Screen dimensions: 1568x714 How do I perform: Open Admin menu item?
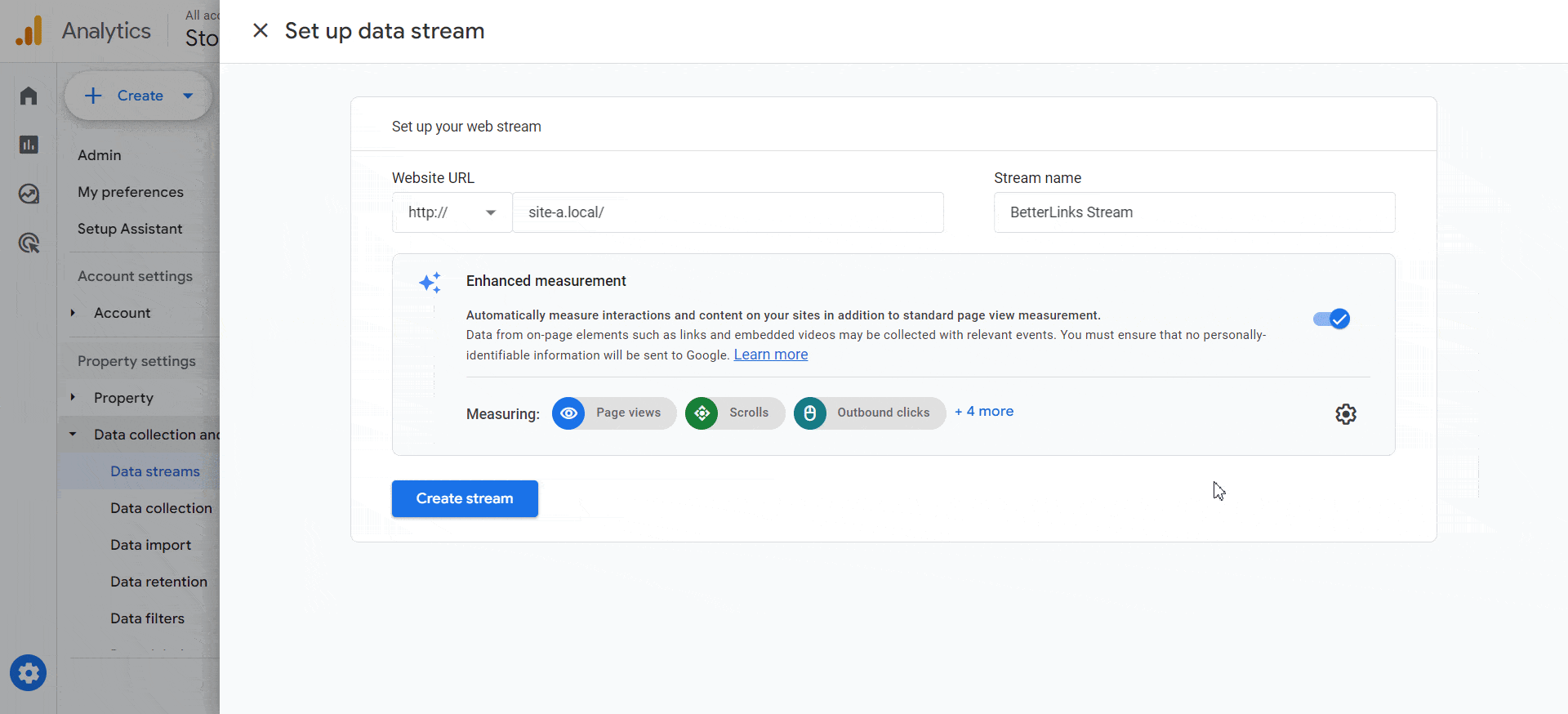[100, 155]
